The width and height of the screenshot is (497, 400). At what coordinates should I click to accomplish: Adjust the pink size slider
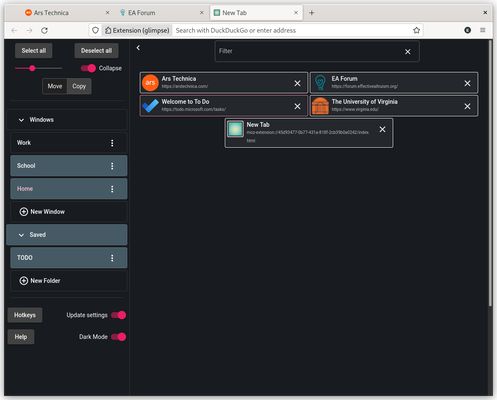click(x=32, y=68)
